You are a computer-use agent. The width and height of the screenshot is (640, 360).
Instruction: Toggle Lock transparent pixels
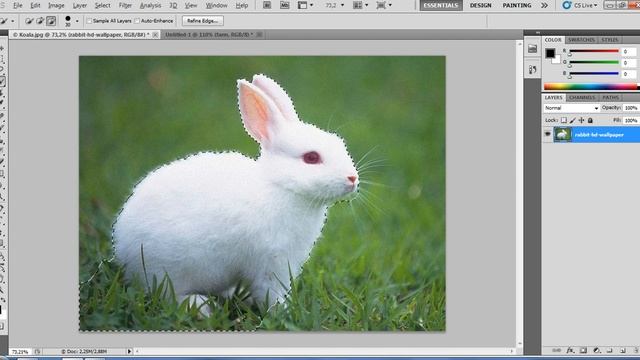point(564,120)
